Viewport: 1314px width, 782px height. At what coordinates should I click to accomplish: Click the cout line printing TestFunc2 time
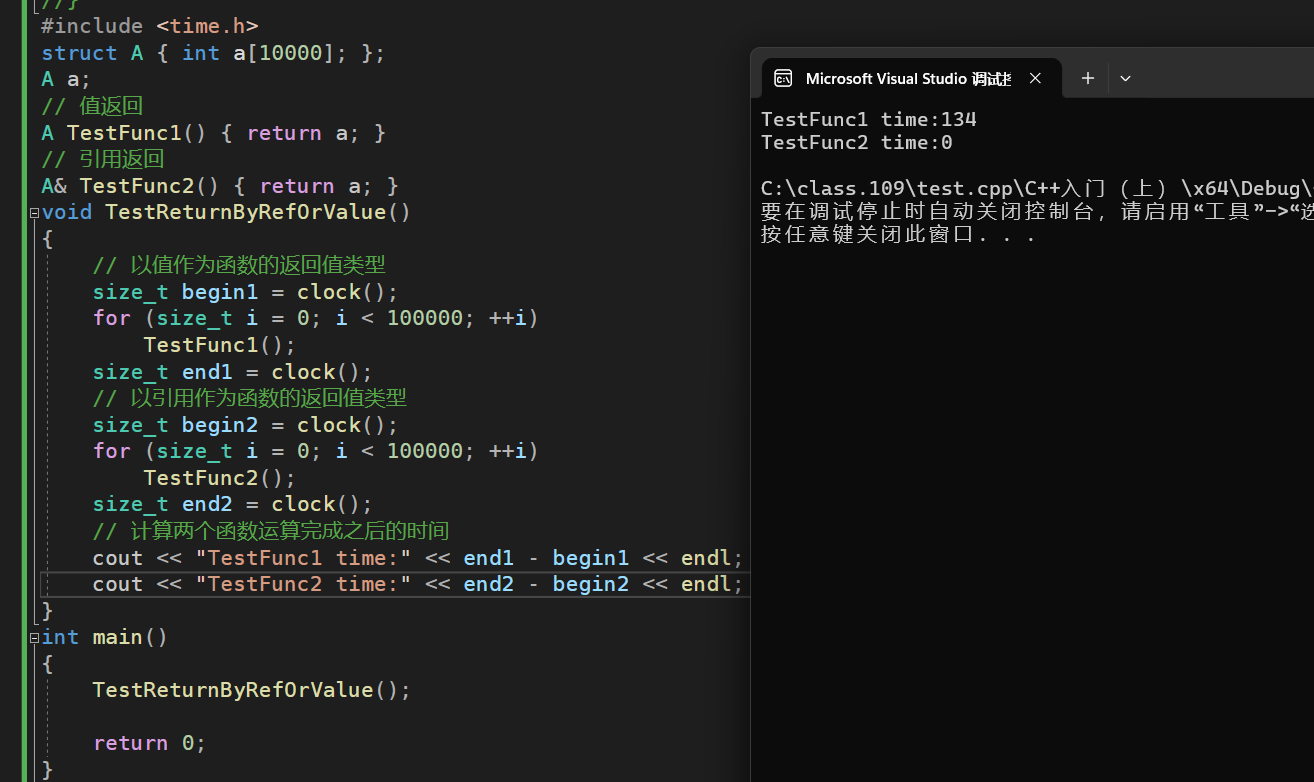(418, 584)
